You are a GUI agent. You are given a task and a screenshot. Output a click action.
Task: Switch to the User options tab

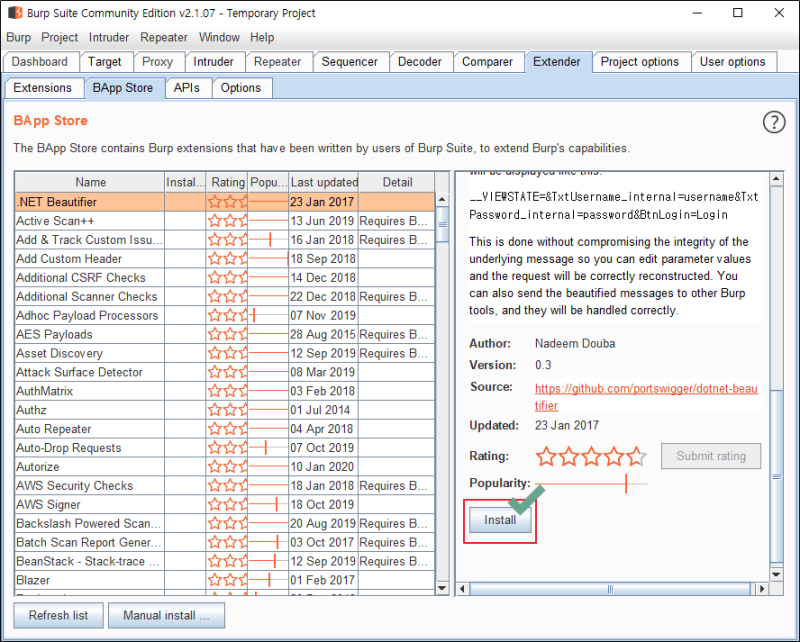click(733, 62)
